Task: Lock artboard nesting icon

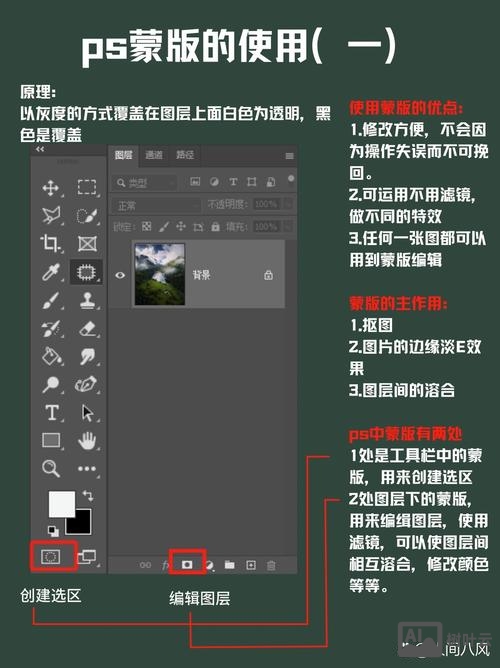Action: click(x=198, y=227)
